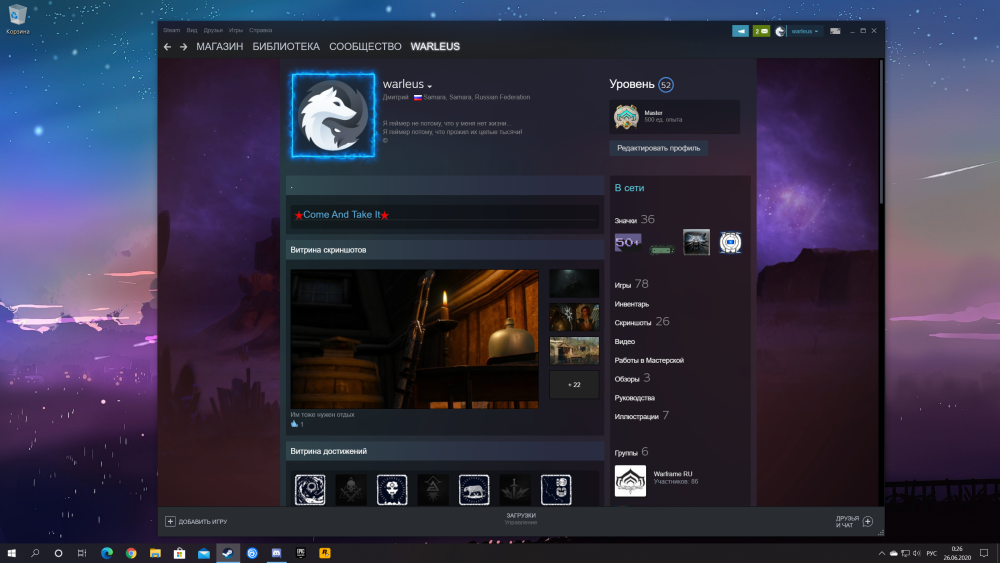
Task: Open the village screenshot thumbnail
Action: 574,351
